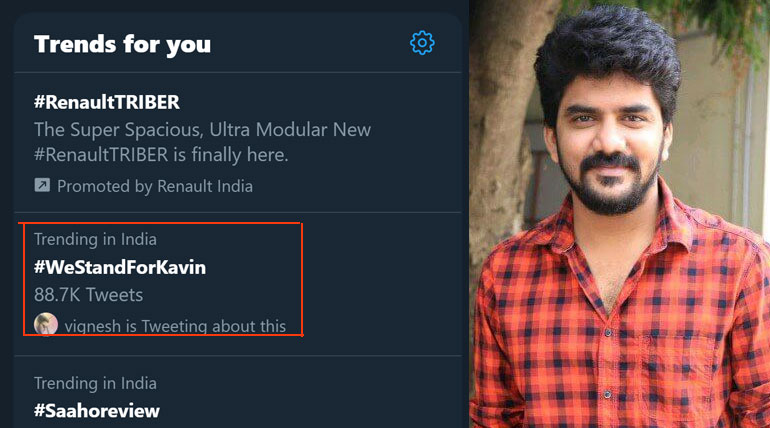
Task: Open trends settings with the gear icon
Action: pyautogui.click(x=422, y=43)
